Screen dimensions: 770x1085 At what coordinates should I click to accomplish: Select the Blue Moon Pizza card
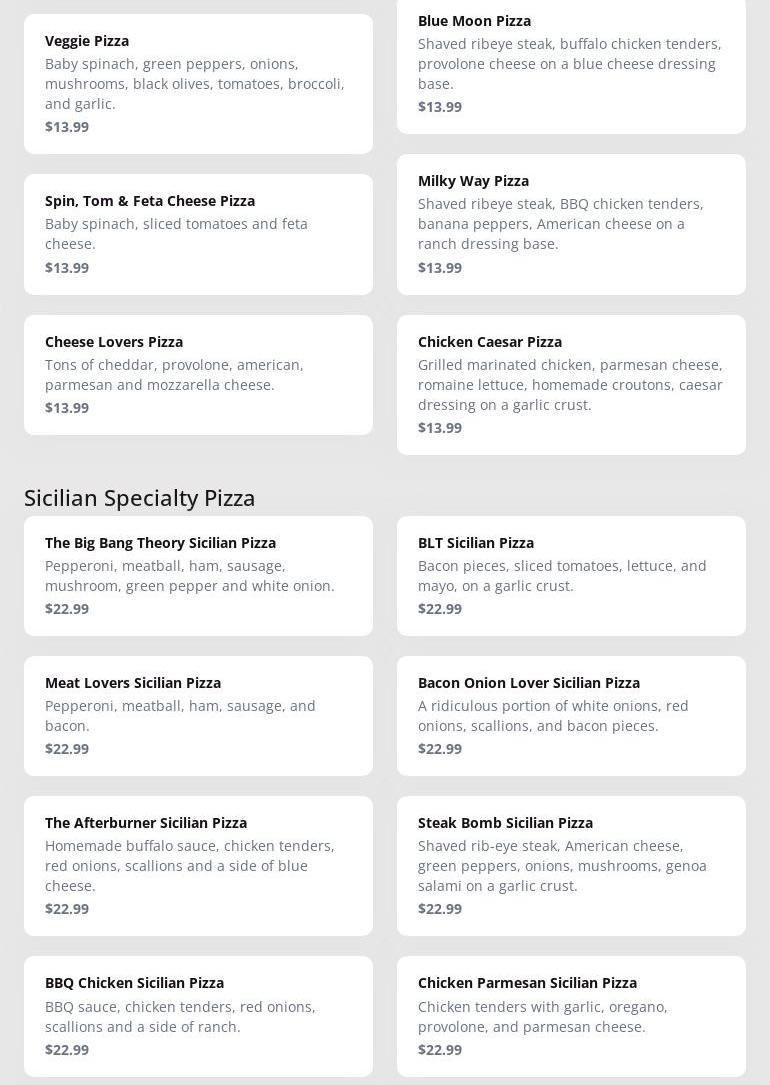[571, 63]
